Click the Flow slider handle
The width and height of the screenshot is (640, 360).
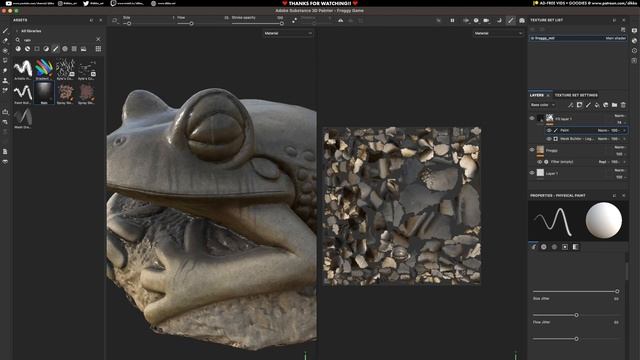(191, 24)
